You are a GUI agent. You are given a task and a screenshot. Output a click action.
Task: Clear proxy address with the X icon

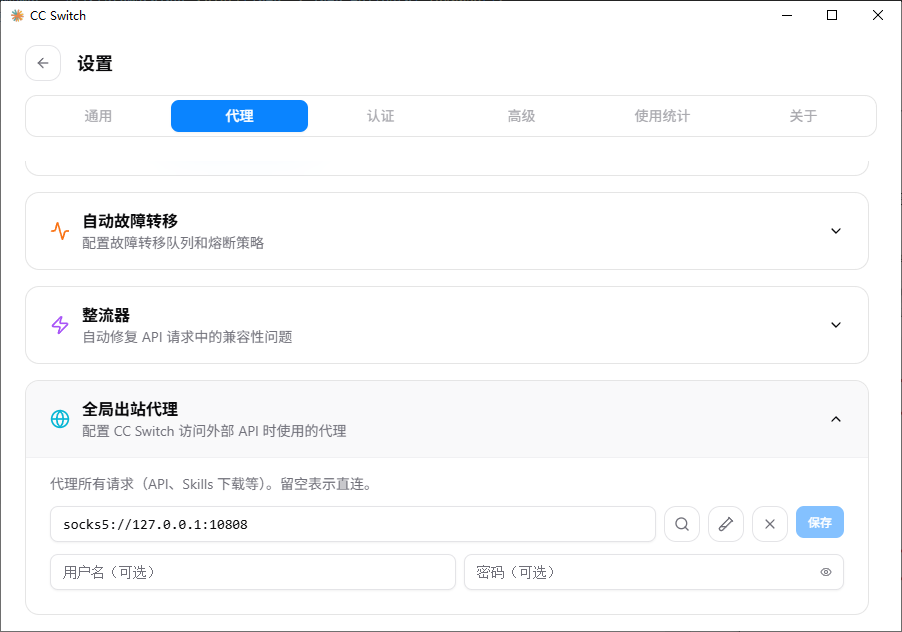pyautogui.click(x=770, y=524)
